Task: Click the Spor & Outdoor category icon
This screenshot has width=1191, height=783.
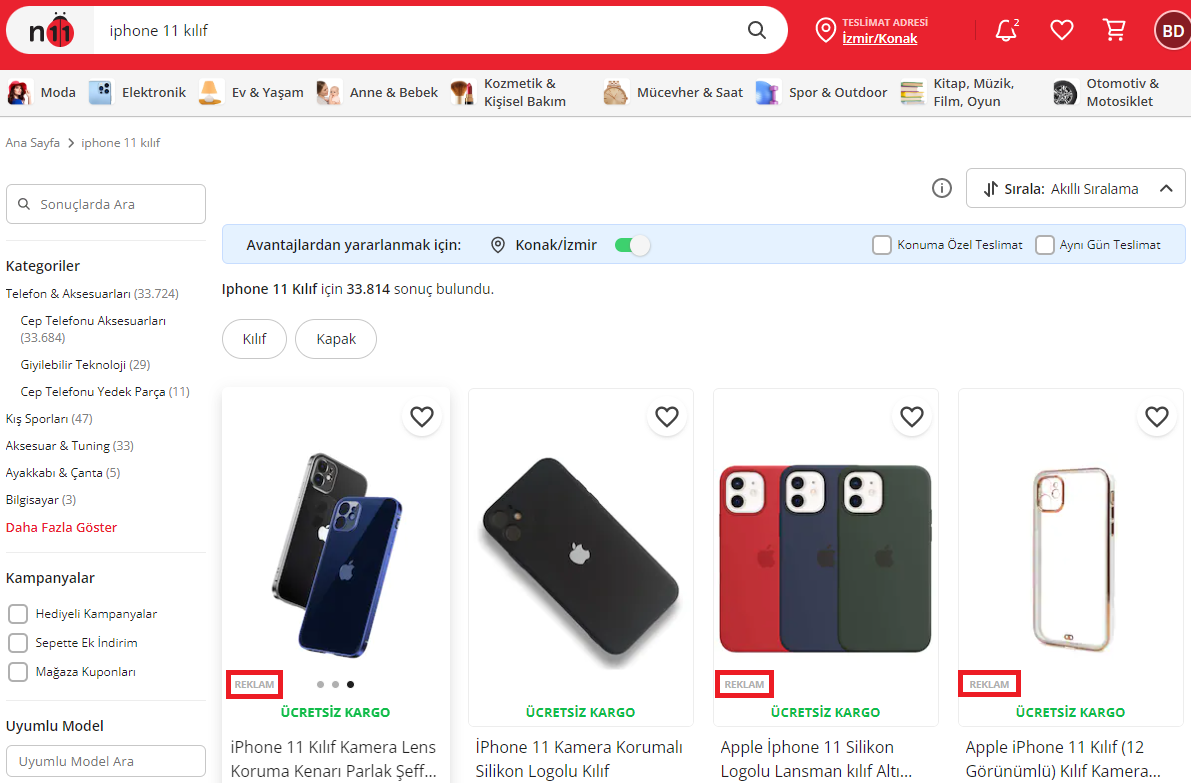Action: 767,93
